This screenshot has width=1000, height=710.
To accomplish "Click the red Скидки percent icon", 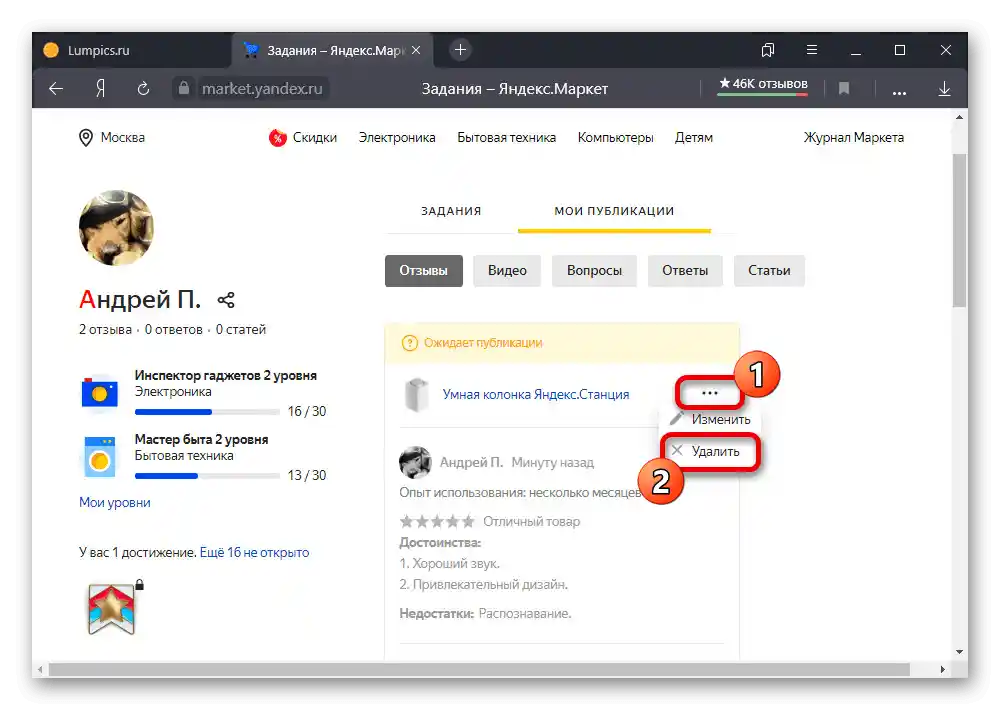I will coord(277,138).
